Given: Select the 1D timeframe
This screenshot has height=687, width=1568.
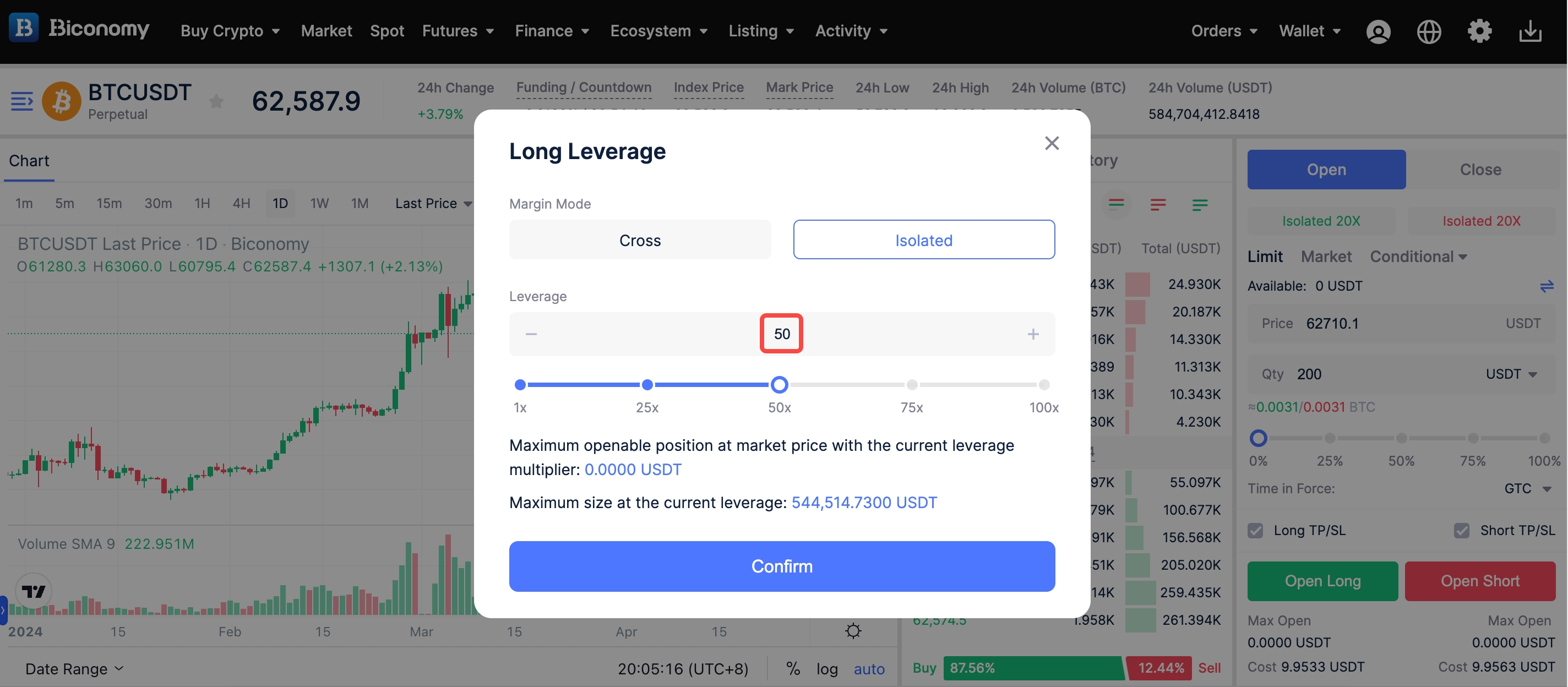Looking at the screenshot, I should pyautogui.click(x=279, y=203).
